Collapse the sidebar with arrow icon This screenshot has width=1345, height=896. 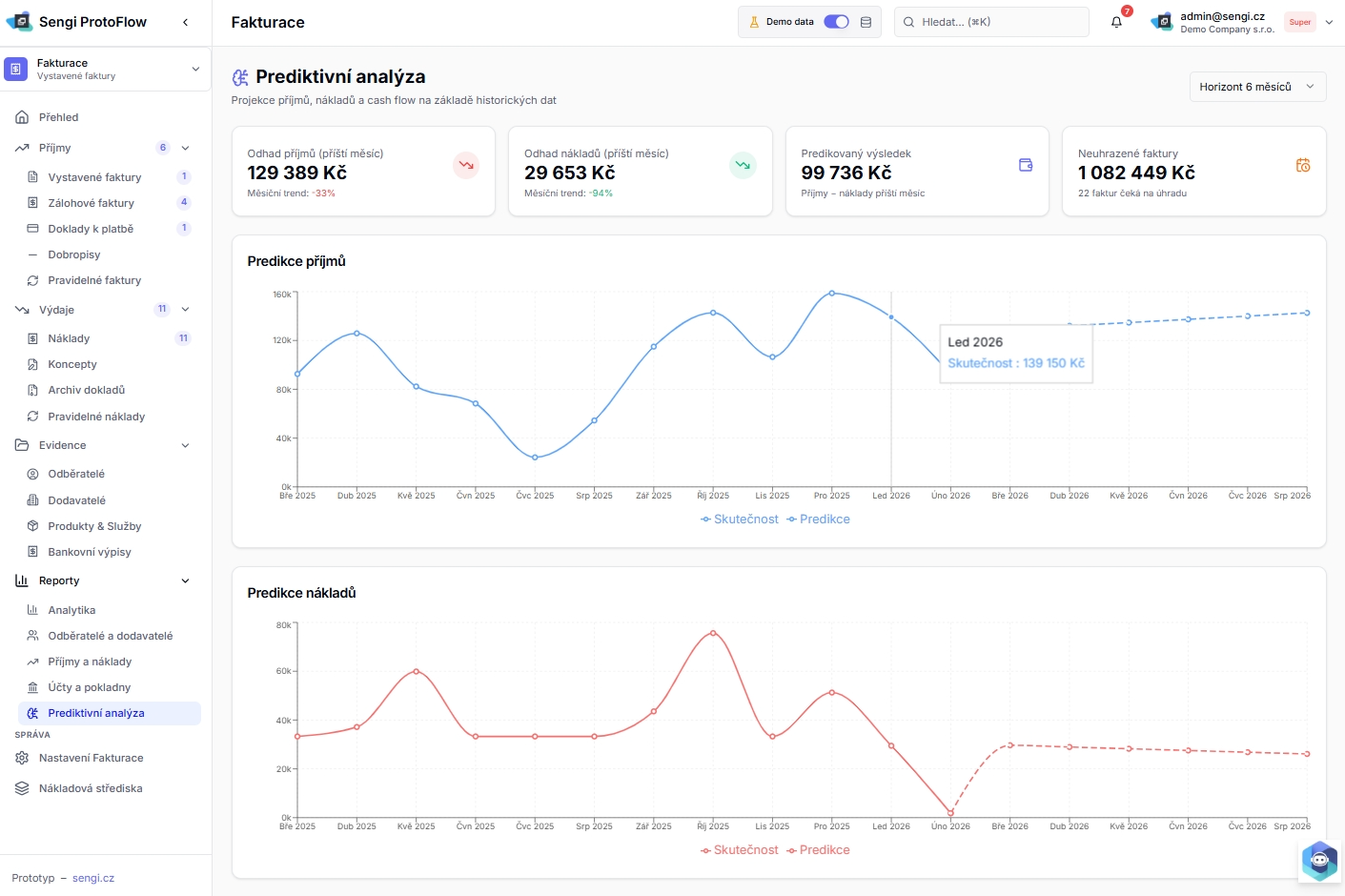click(x=185, y=22)
